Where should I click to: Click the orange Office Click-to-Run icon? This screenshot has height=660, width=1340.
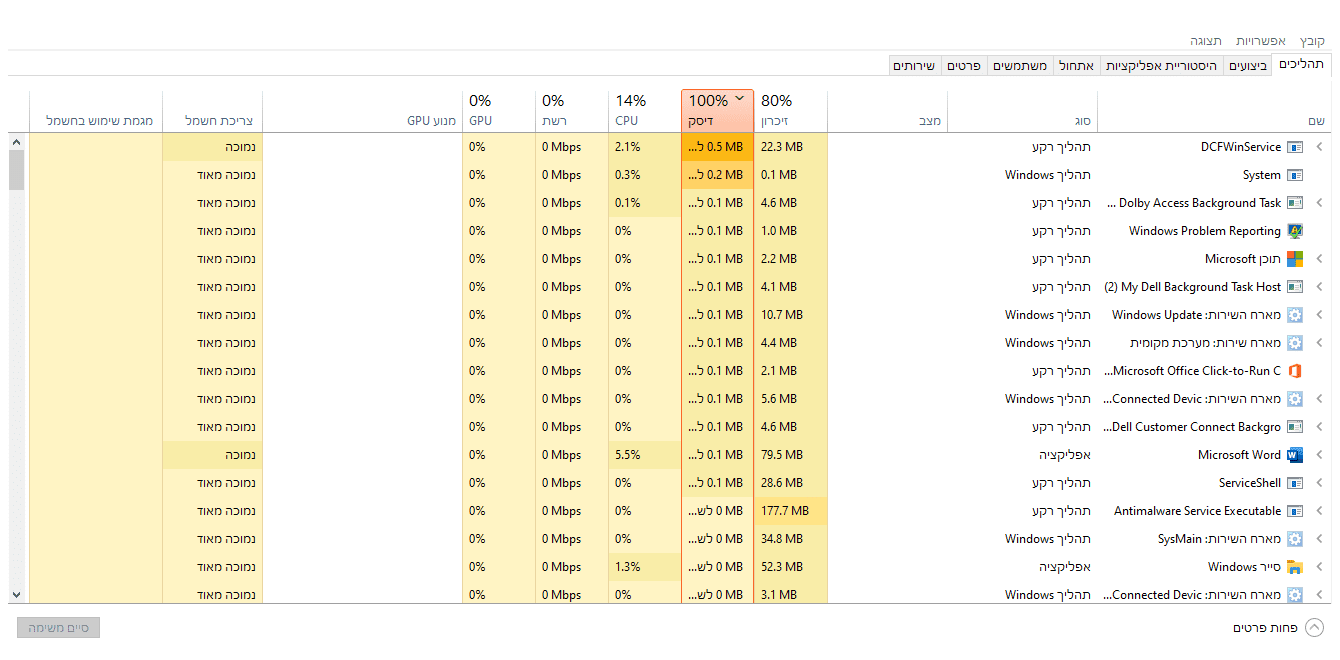click(x=1295, y=371)
